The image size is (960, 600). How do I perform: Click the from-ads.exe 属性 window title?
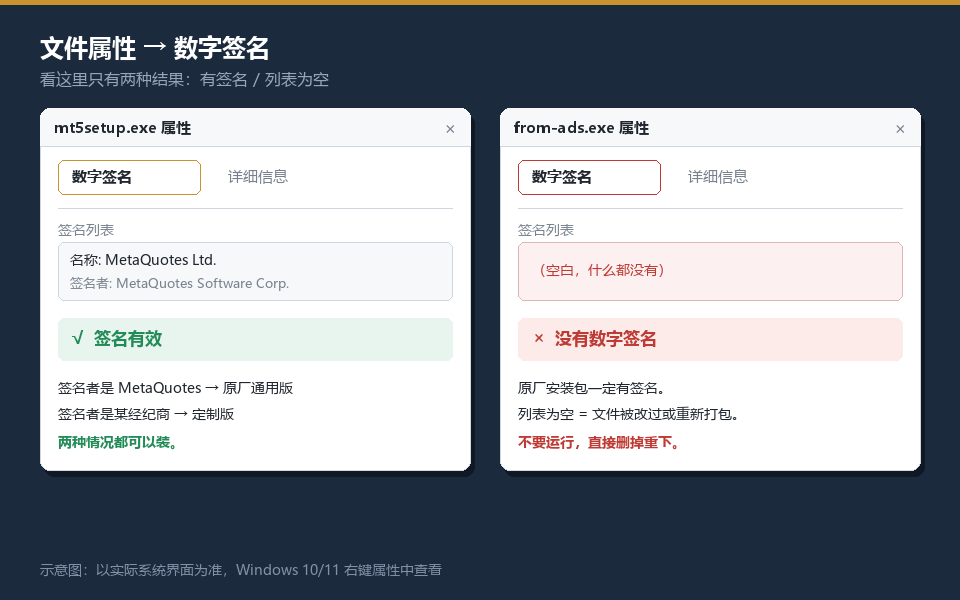pyautogui.click(x=581, y=128)
